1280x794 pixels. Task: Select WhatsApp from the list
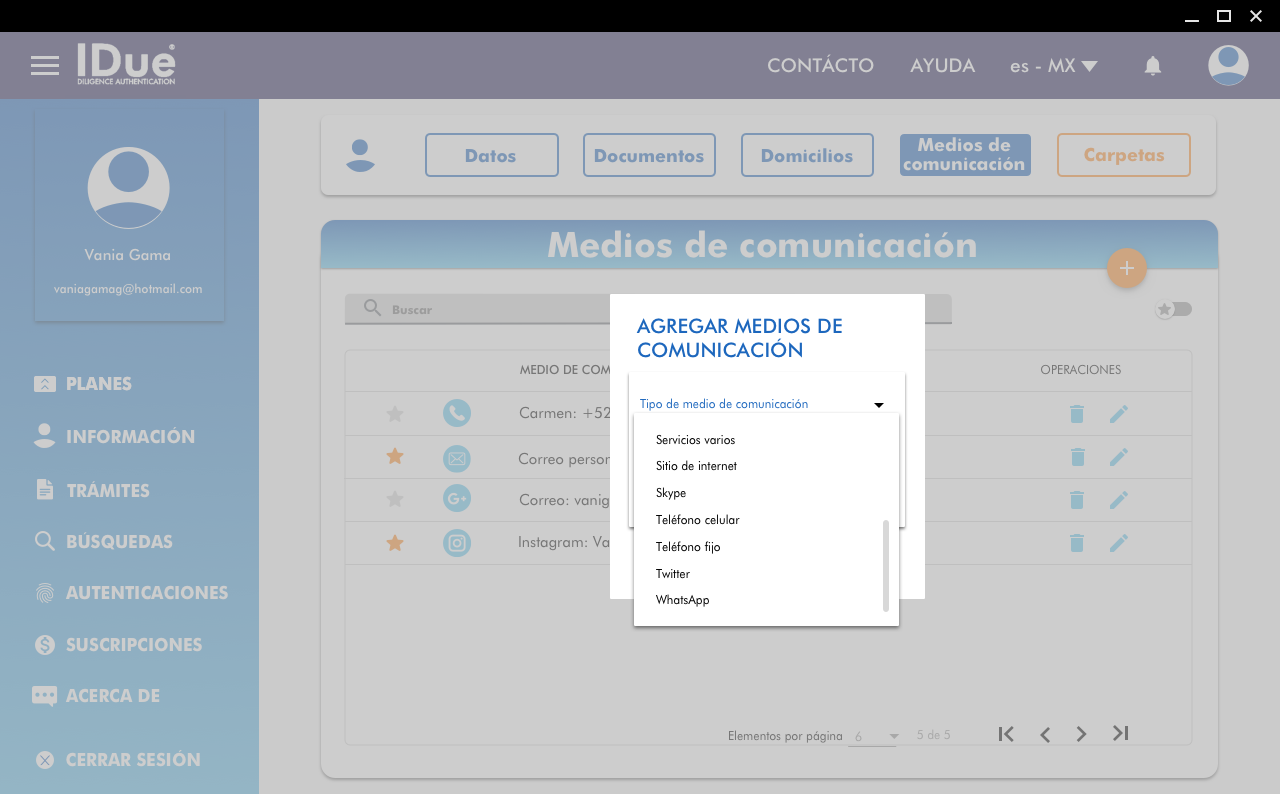tap(682, 600)
